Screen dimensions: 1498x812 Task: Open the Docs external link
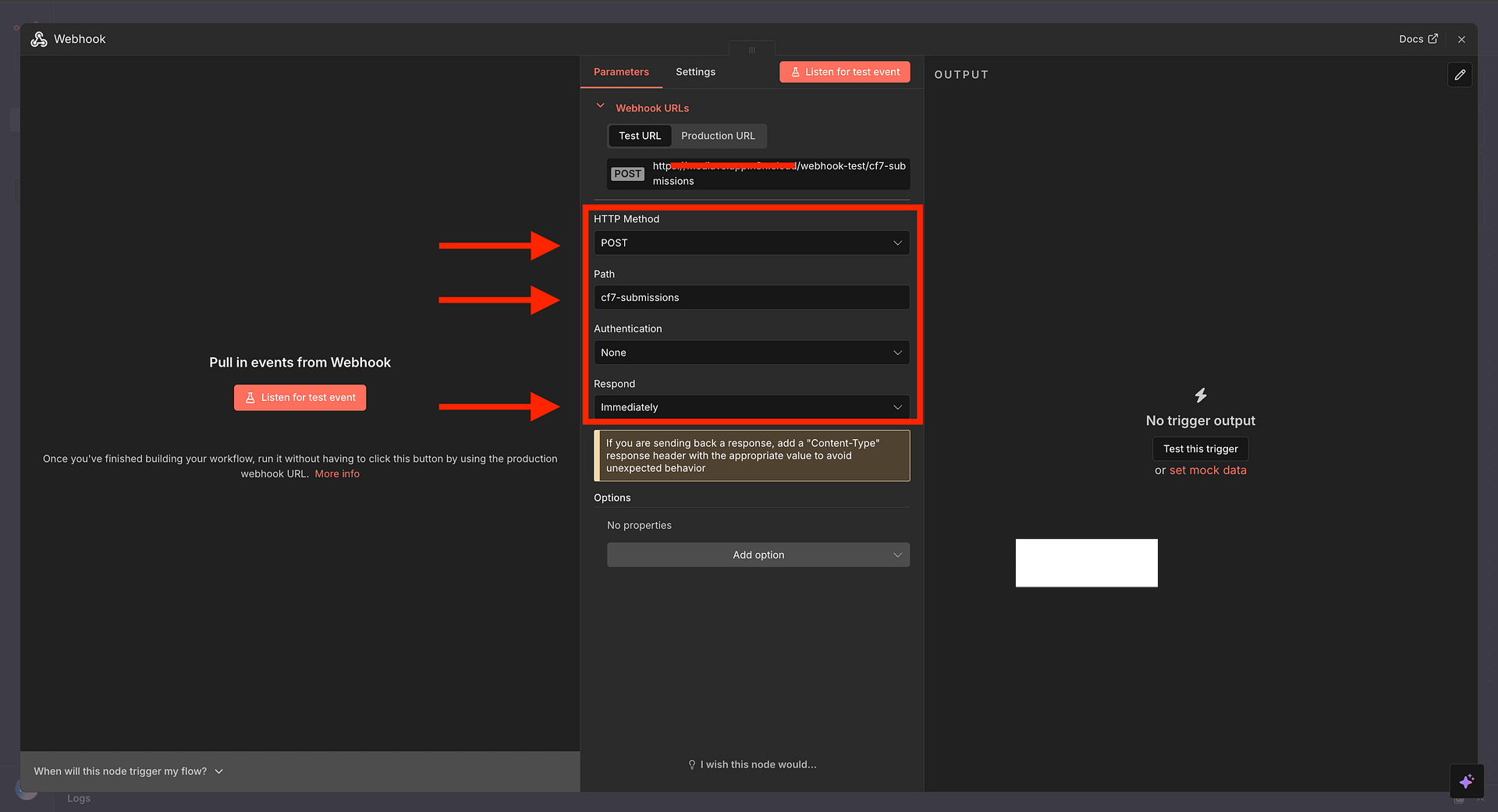pos(1418,39)
